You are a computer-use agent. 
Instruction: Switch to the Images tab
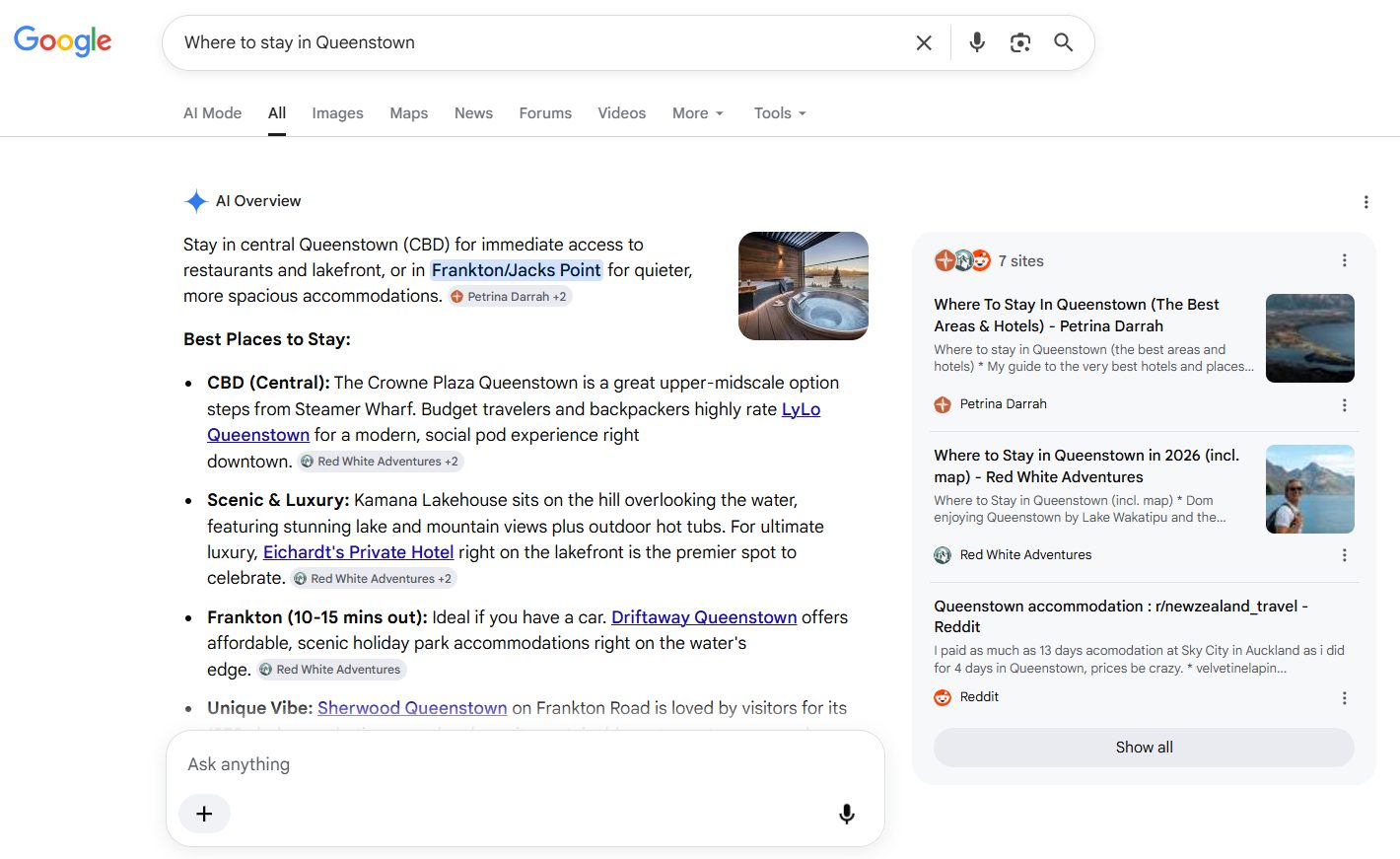tap(337, 113)
